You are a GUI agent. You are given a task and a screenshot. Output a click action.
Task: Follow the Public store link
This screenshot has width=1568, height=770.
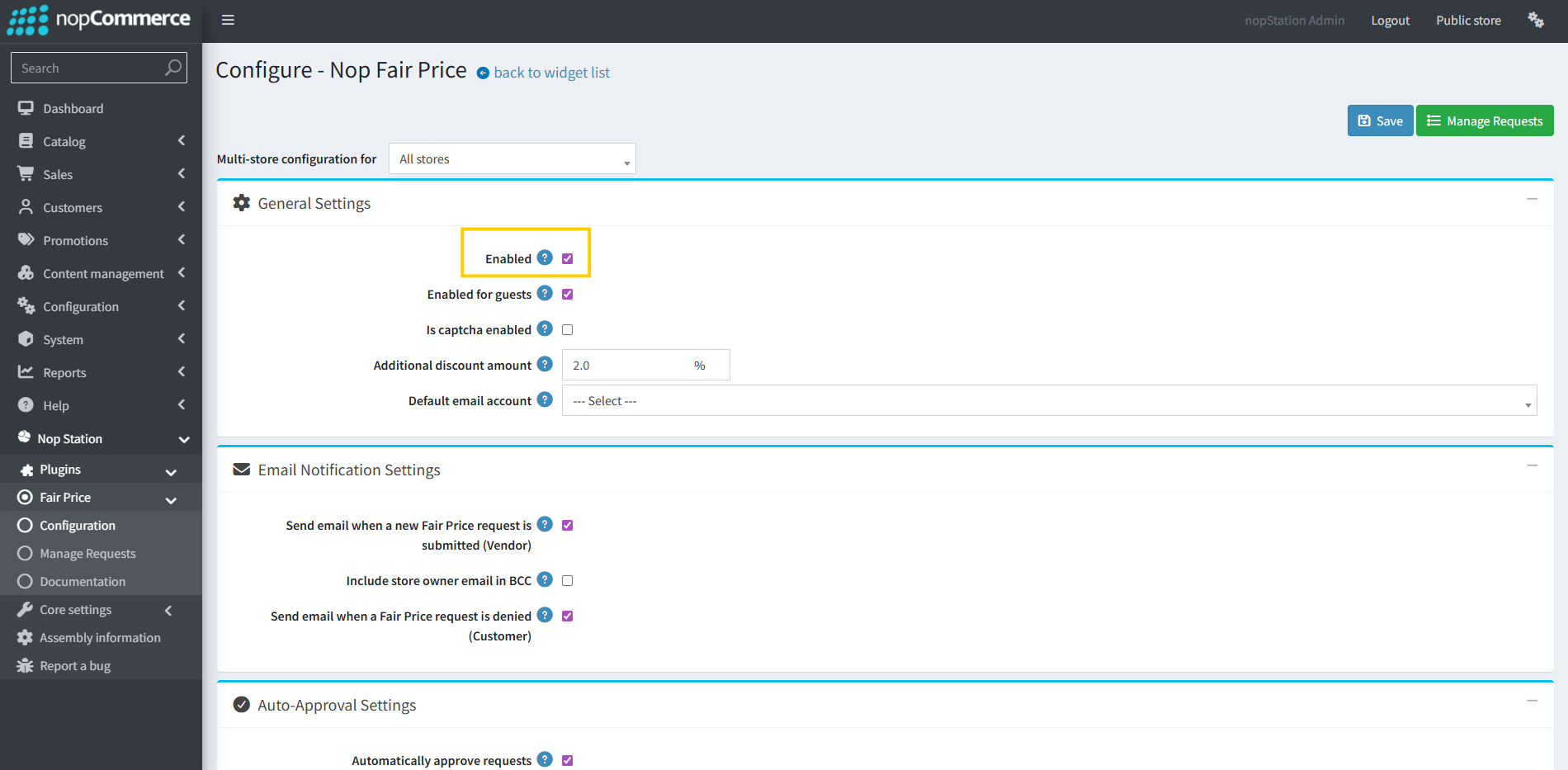coord(1468,20)
